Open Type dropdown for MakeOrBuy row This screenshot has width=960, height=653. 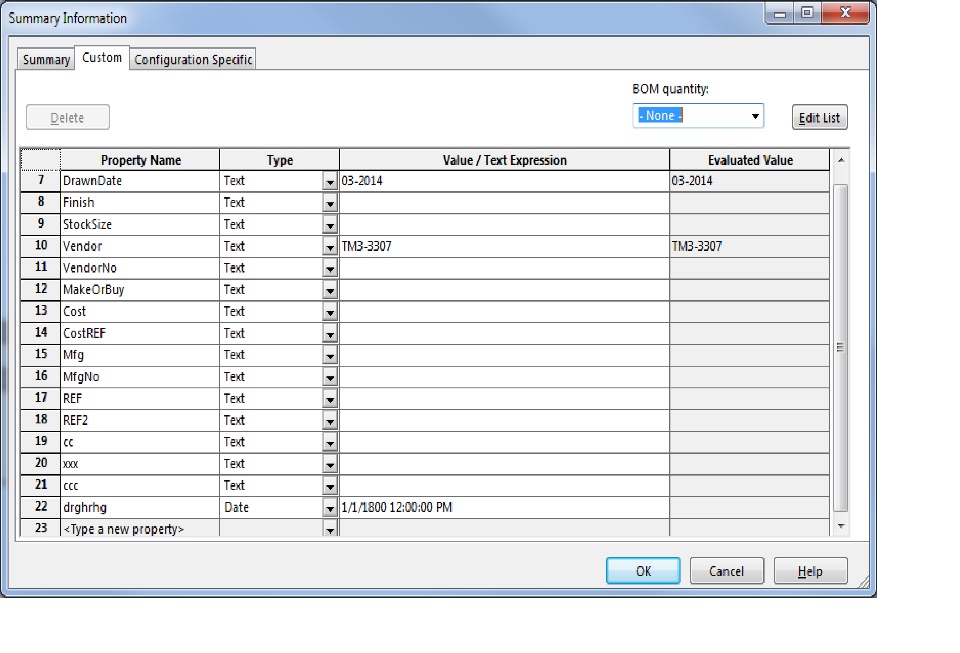point(330,291)
